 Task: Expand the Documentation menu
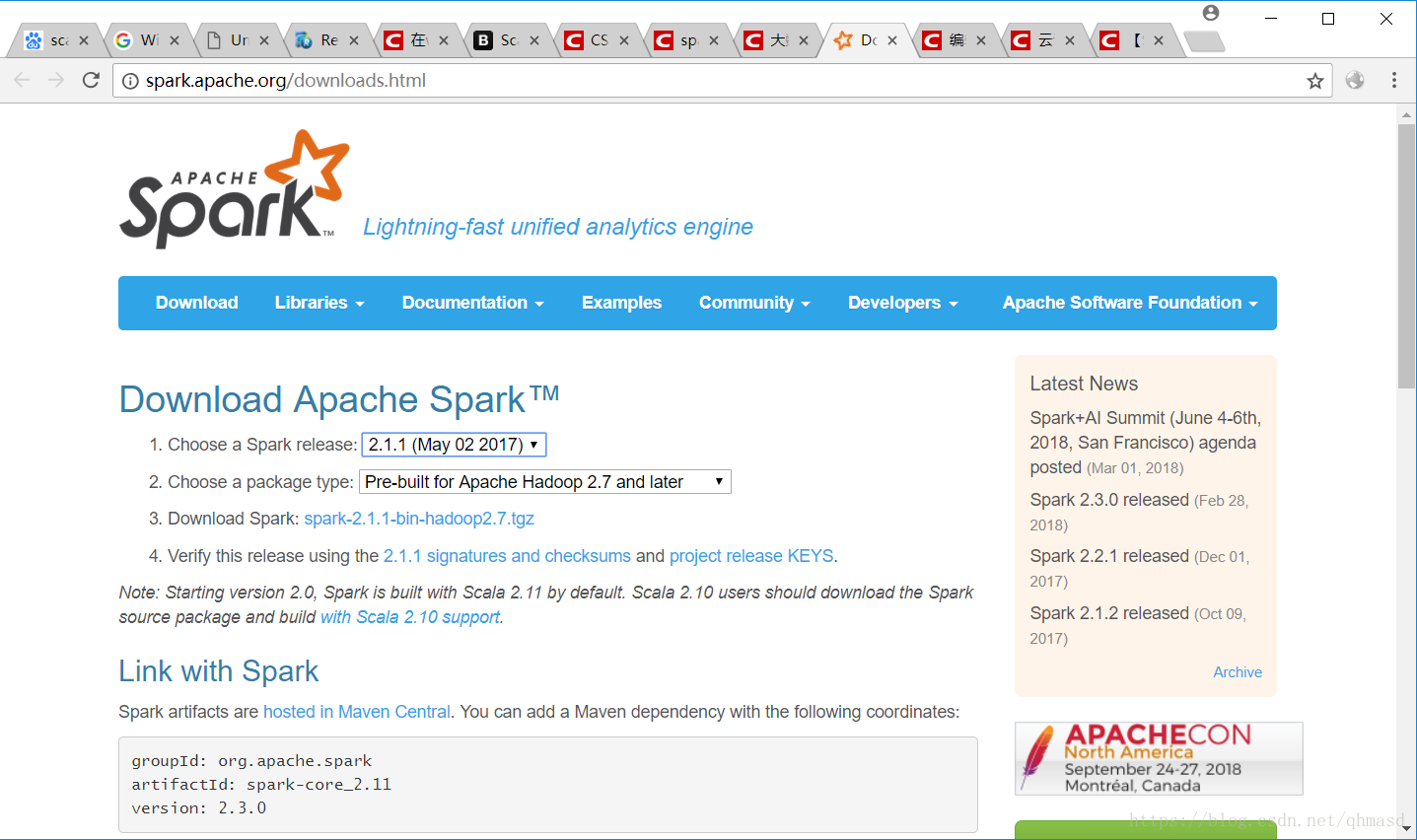(473, 303)
